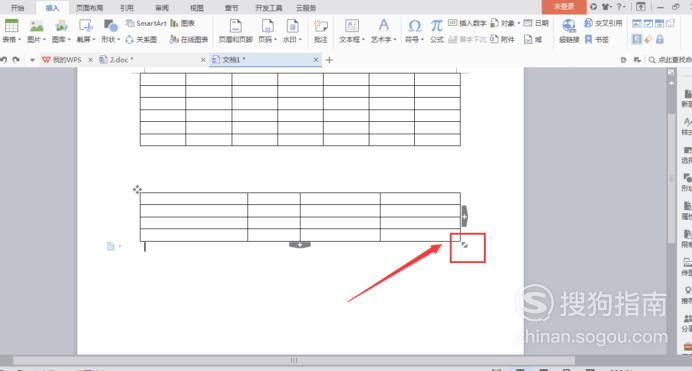
Task: Open 在线图表 online charts
Action: click(189, 40)
